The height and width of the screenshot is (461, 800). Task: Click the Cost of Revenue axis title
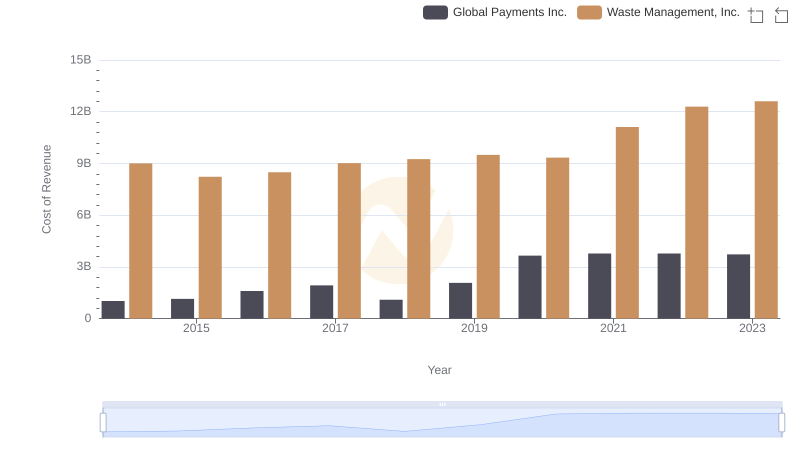coord(46,189)
